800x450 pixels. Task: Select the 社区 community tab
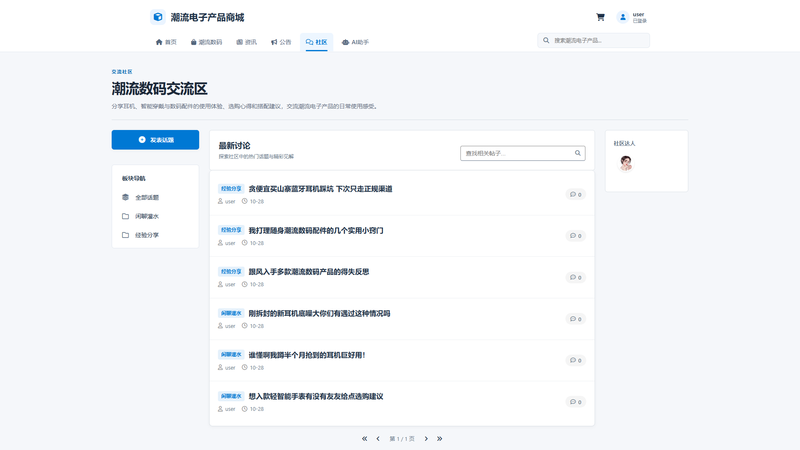[x=316, y=42]
